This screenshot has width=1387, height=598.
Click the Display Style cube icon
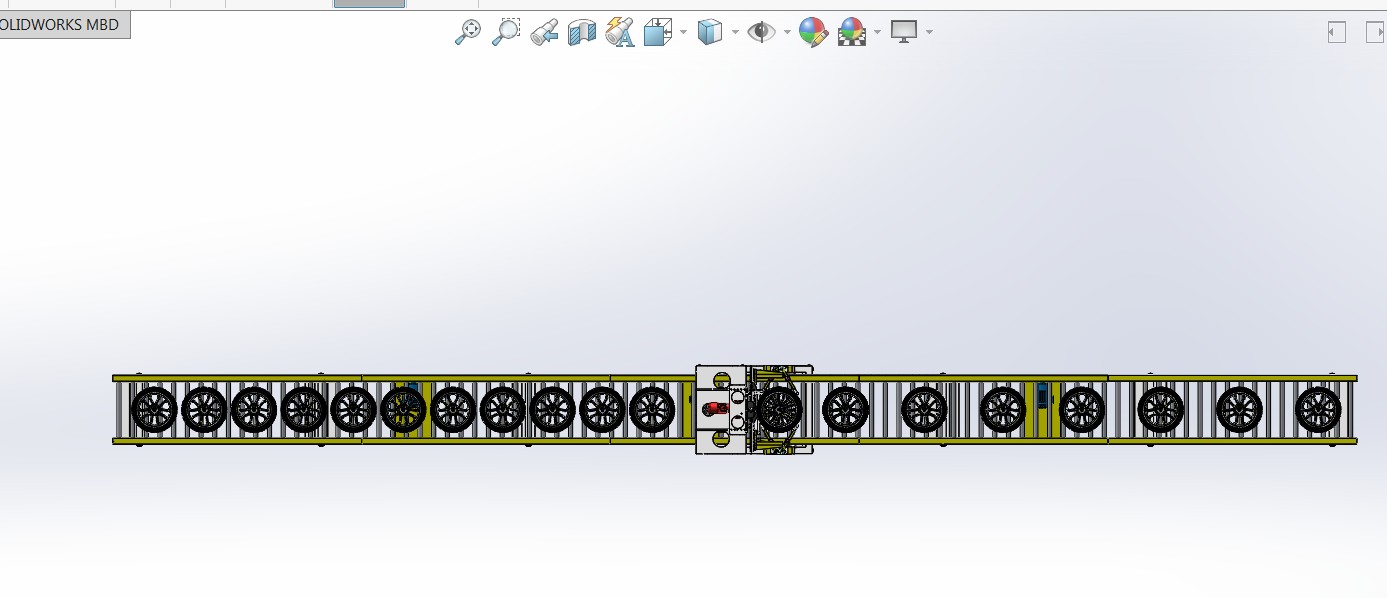click(709, 32)
